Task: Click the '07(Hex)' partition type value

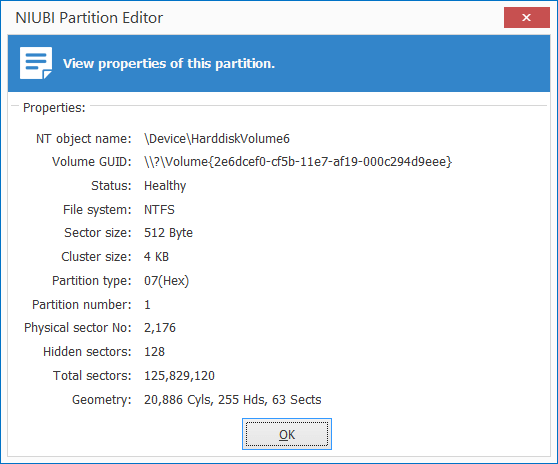Action: click(166, 281)
